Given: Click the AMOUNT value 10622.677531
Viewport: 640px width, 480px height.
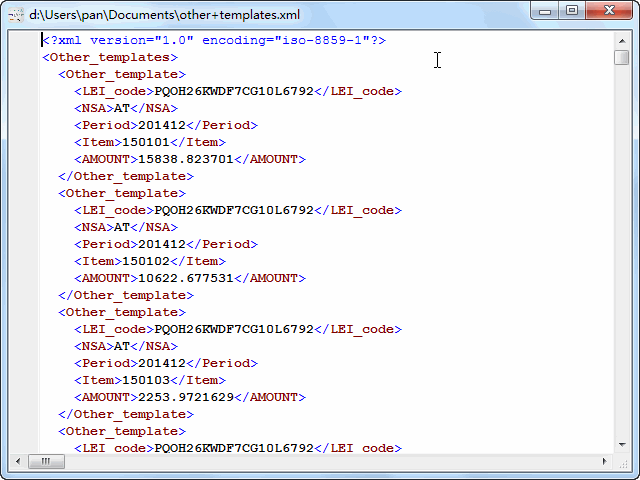Looking at the screenshot, I should [x=186, y=278].
